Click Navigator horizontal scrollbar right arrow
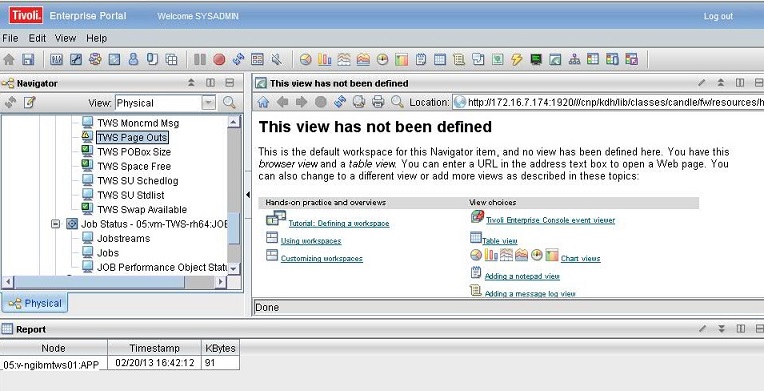This screenshot has height=391, width=764. (221, 282)
